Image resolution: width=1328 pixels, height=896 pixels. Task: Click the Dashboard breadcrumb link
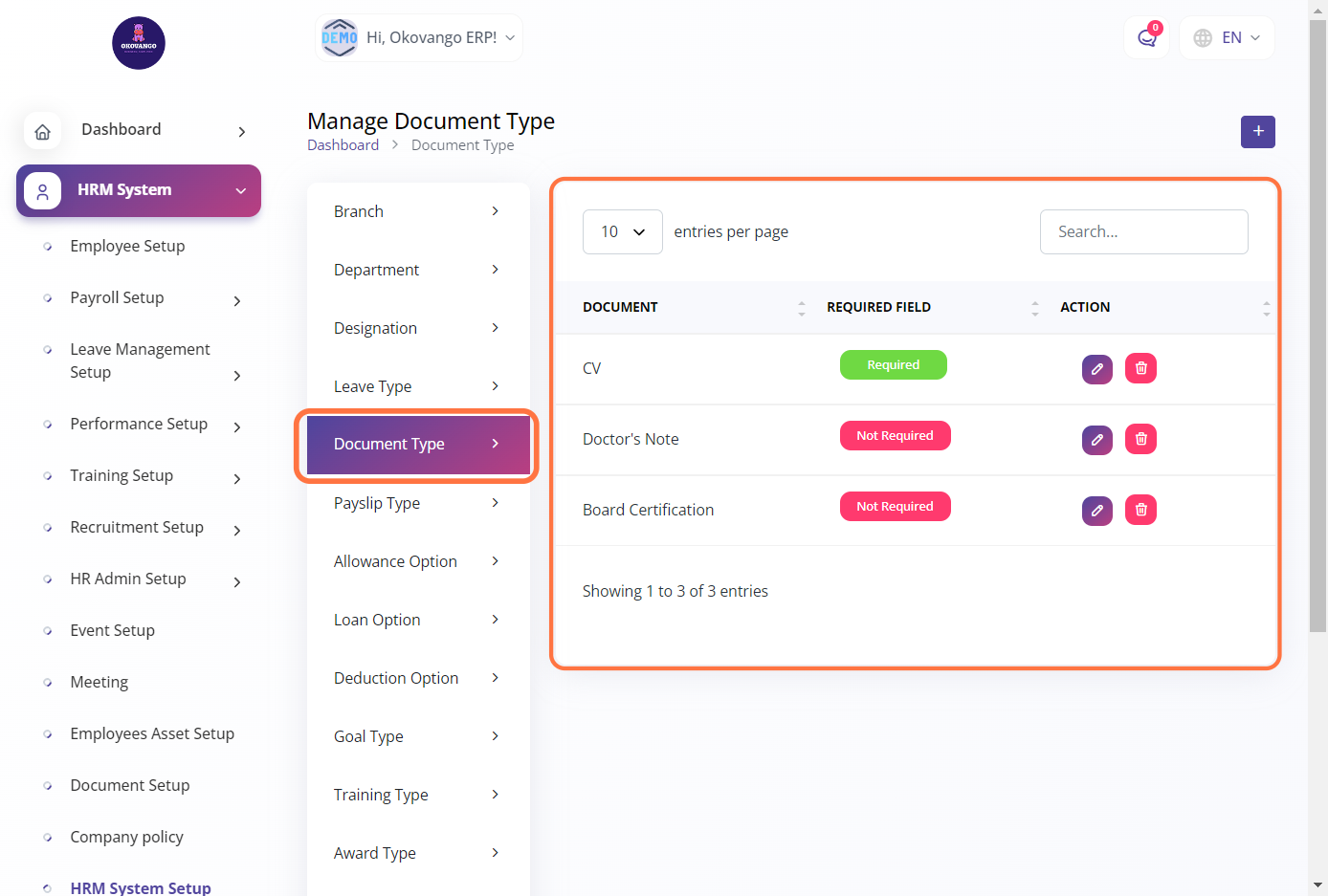[343, 145]
